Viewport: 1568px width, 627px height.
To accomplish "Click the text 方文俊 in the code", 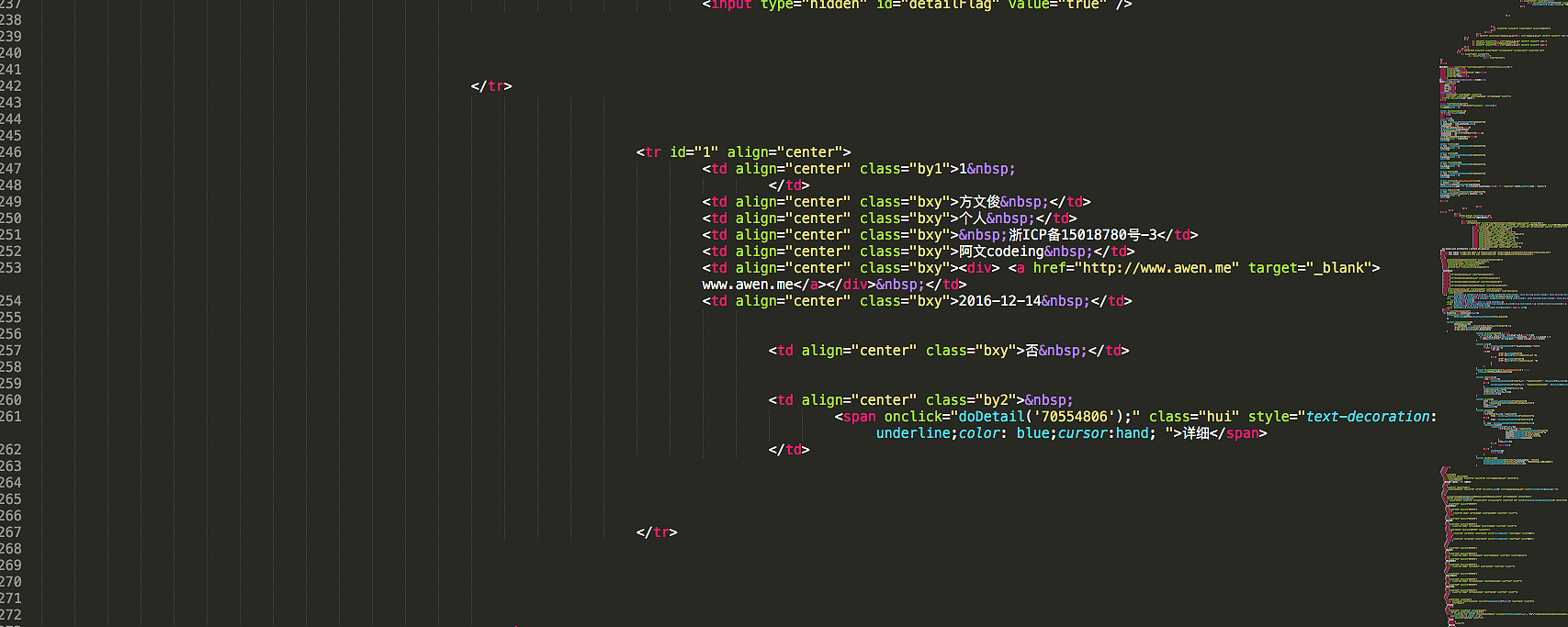I will [x=979, y=202].
